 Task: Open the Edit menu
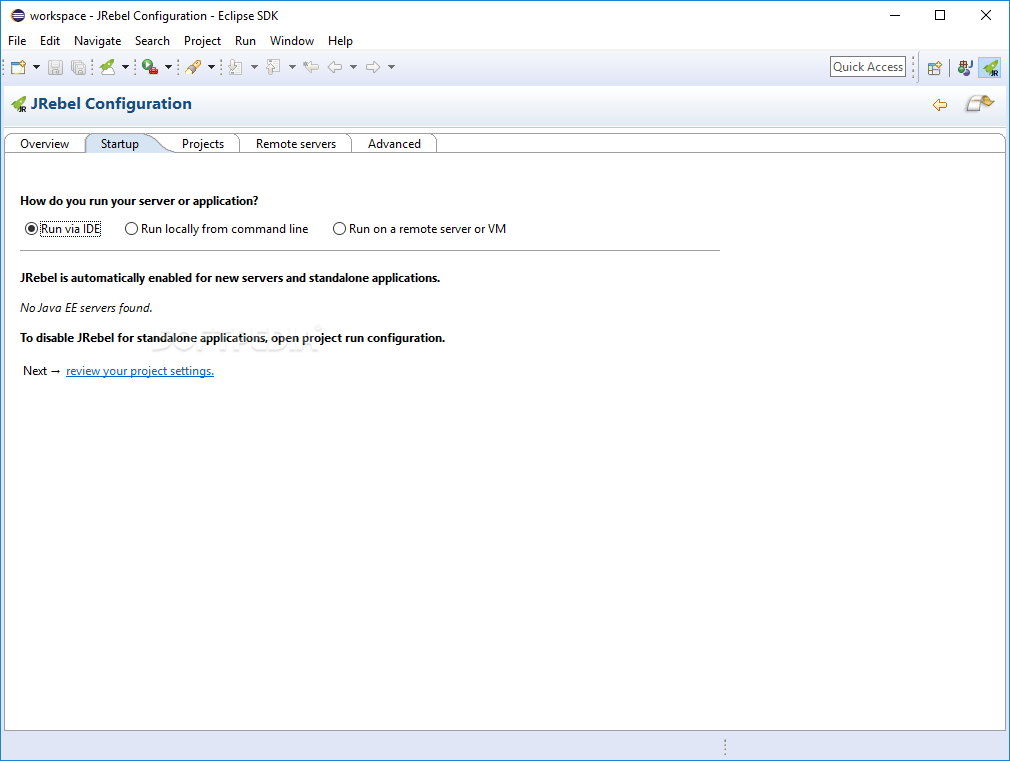pyautogui.click(x=50, y=41)
